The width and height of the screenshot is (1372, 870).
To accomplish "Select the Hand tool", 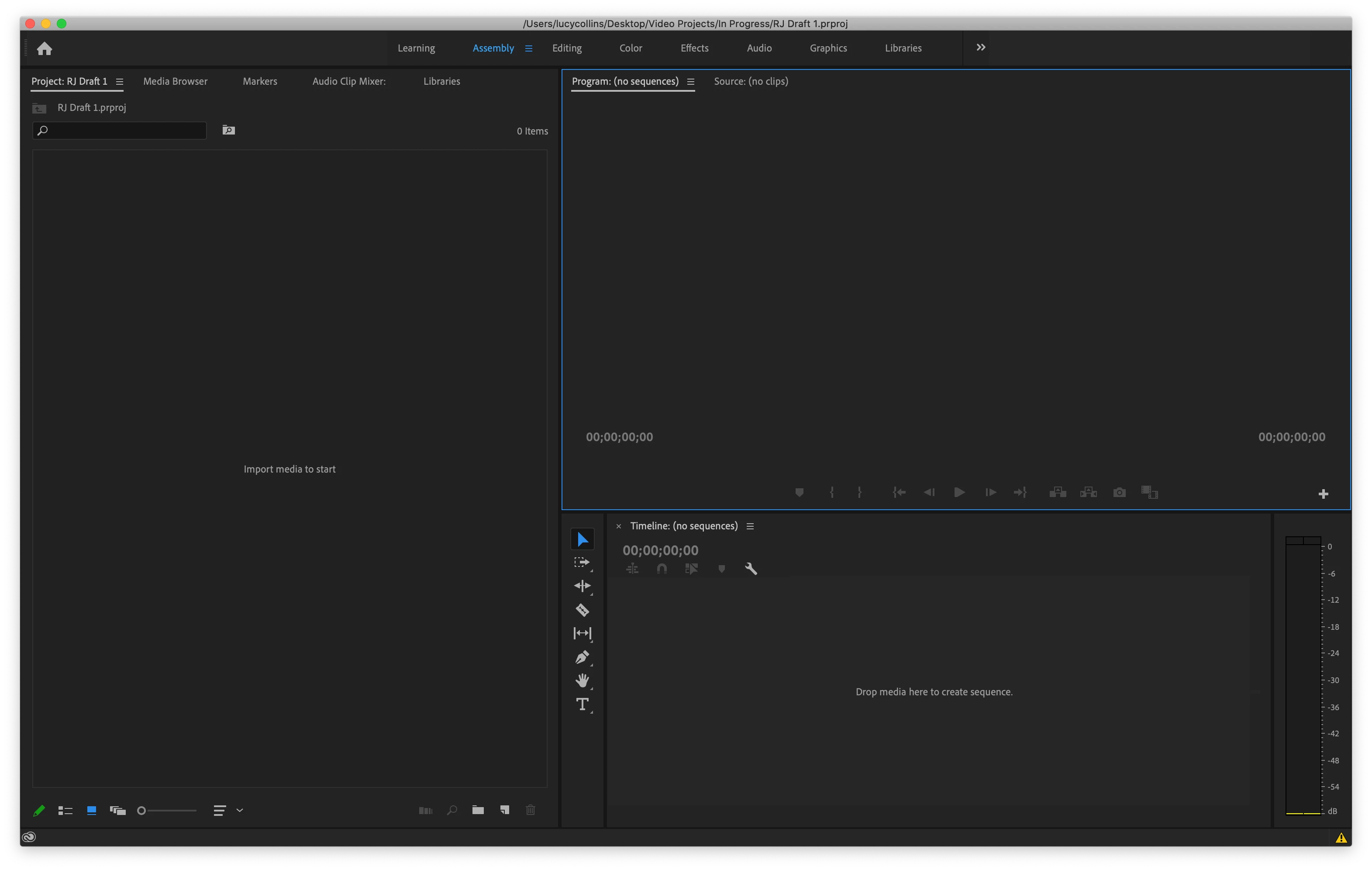I will [x=582, y=680].
